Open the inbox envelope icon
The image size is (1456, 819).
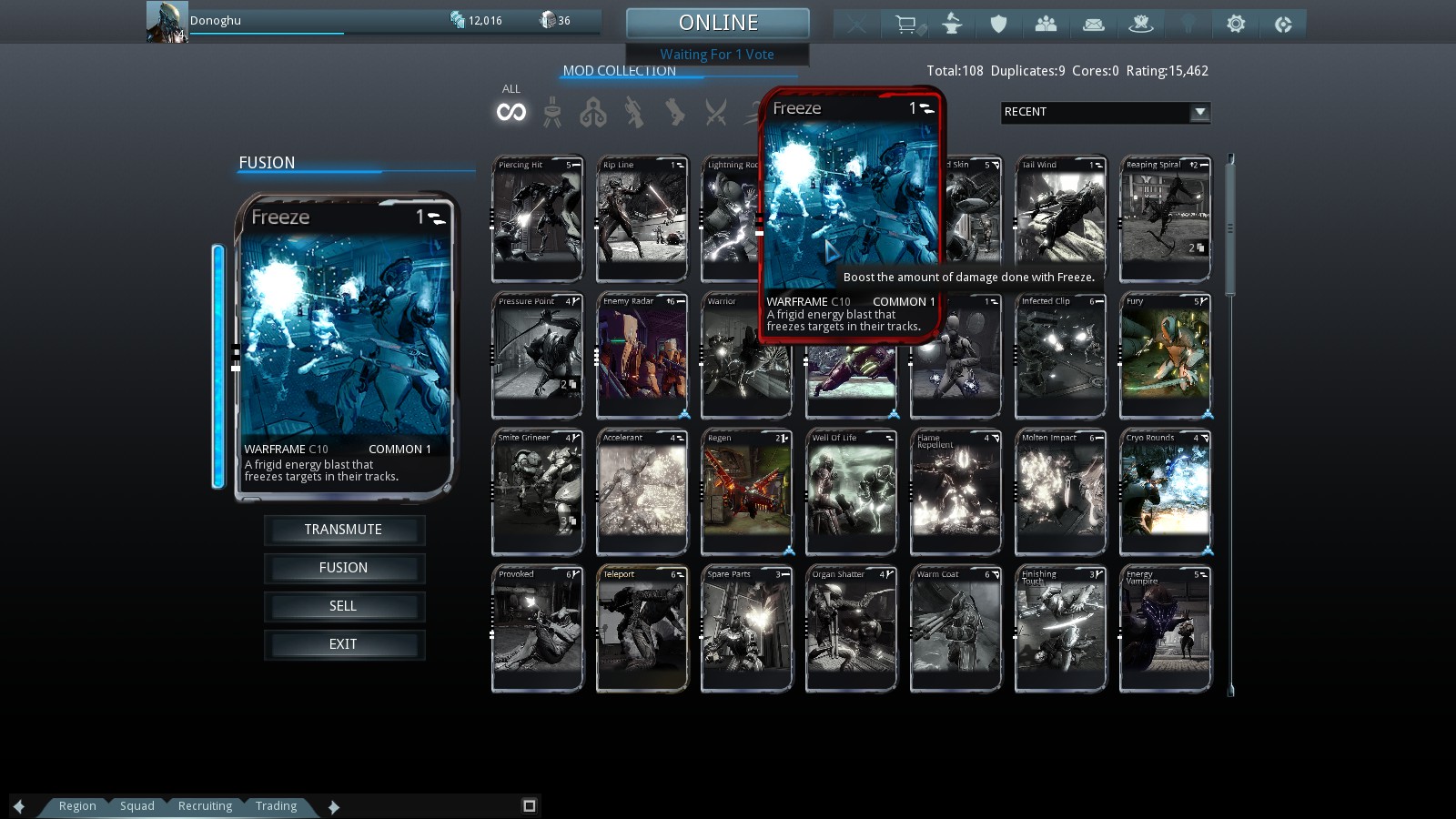pos(1093,25)
